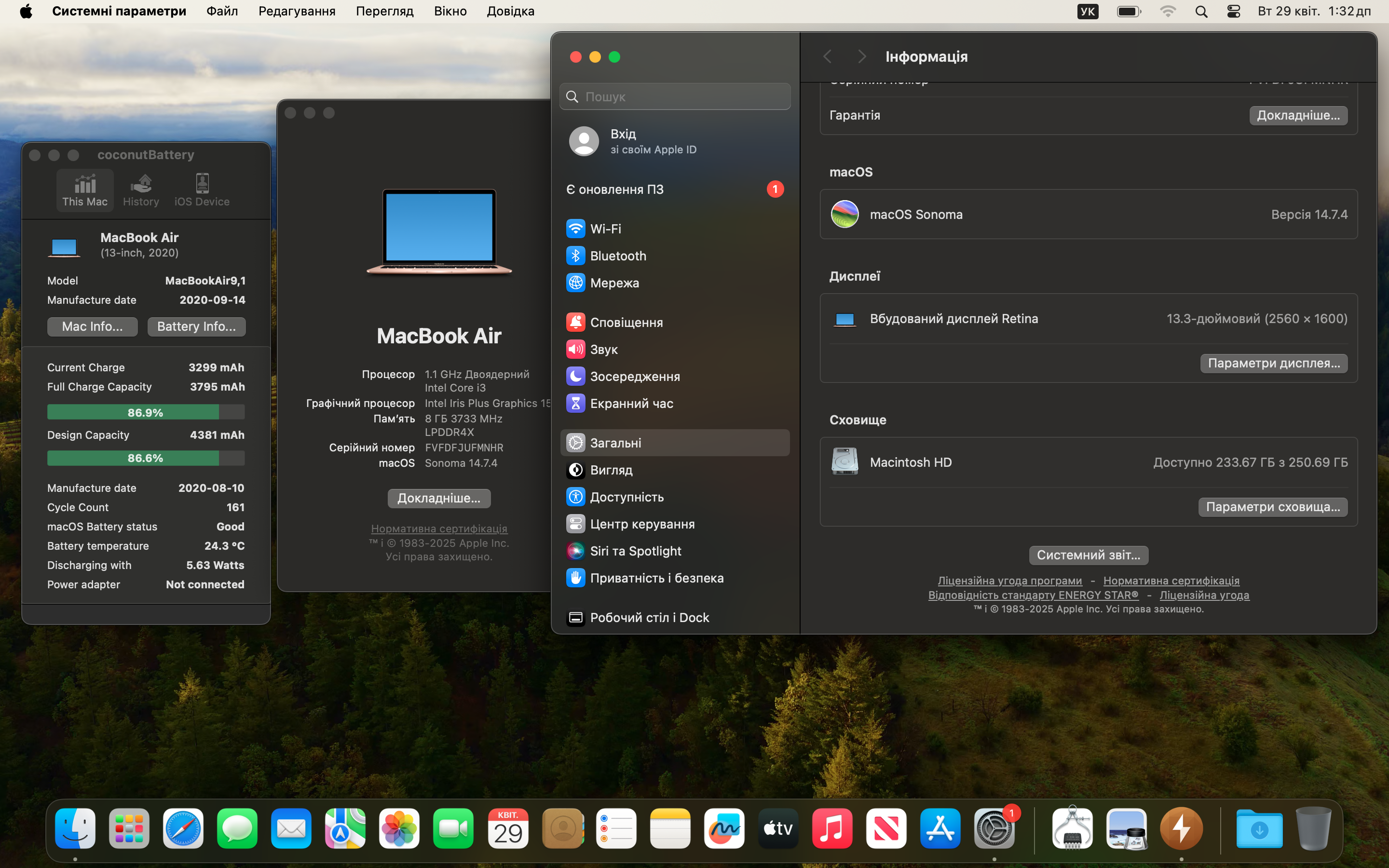Open Є оновлення ПЗ update notice

(x=675, y=190)
